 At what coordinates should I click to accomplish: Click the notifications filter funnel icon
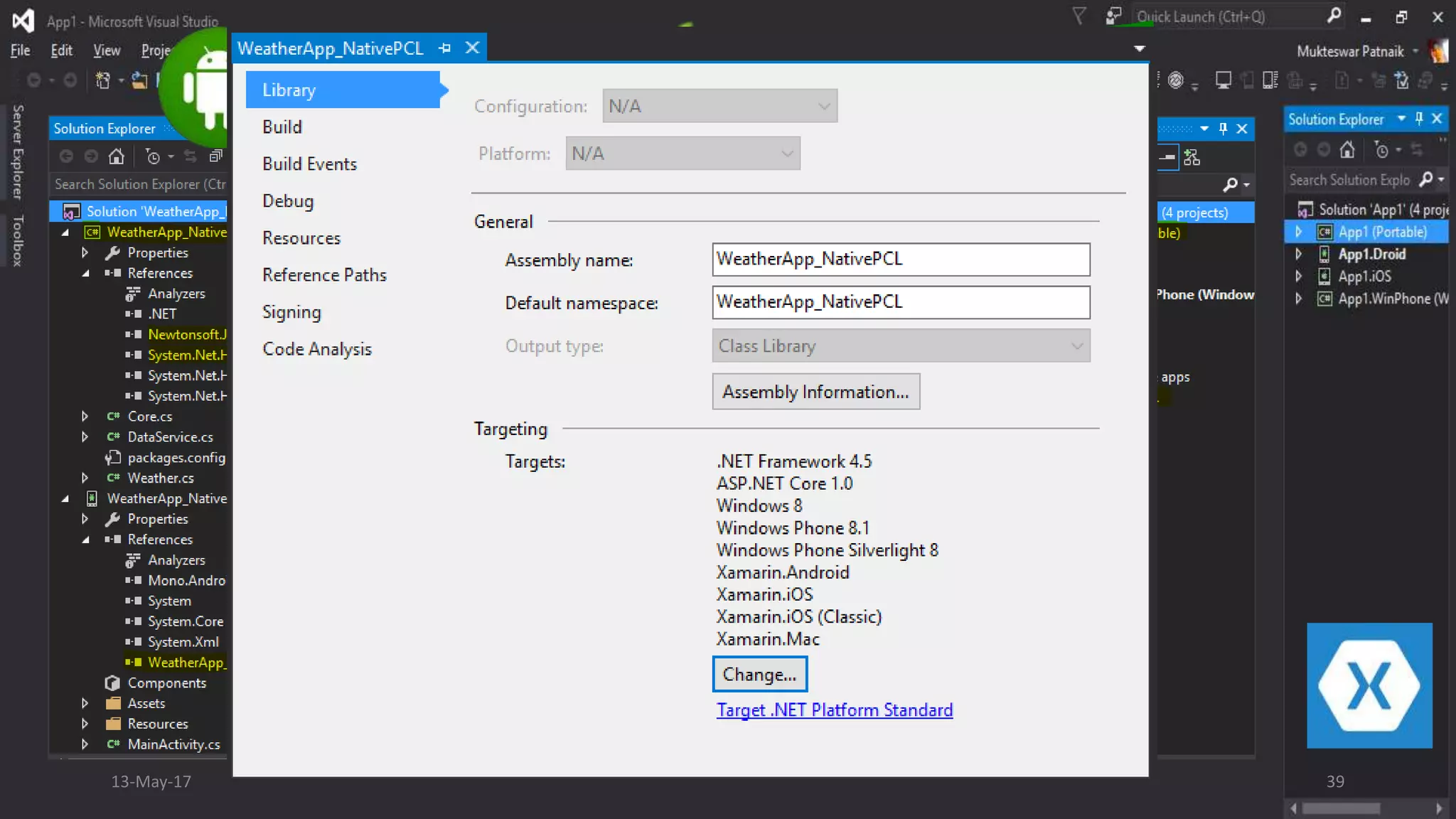click(x=1079, y=16)
